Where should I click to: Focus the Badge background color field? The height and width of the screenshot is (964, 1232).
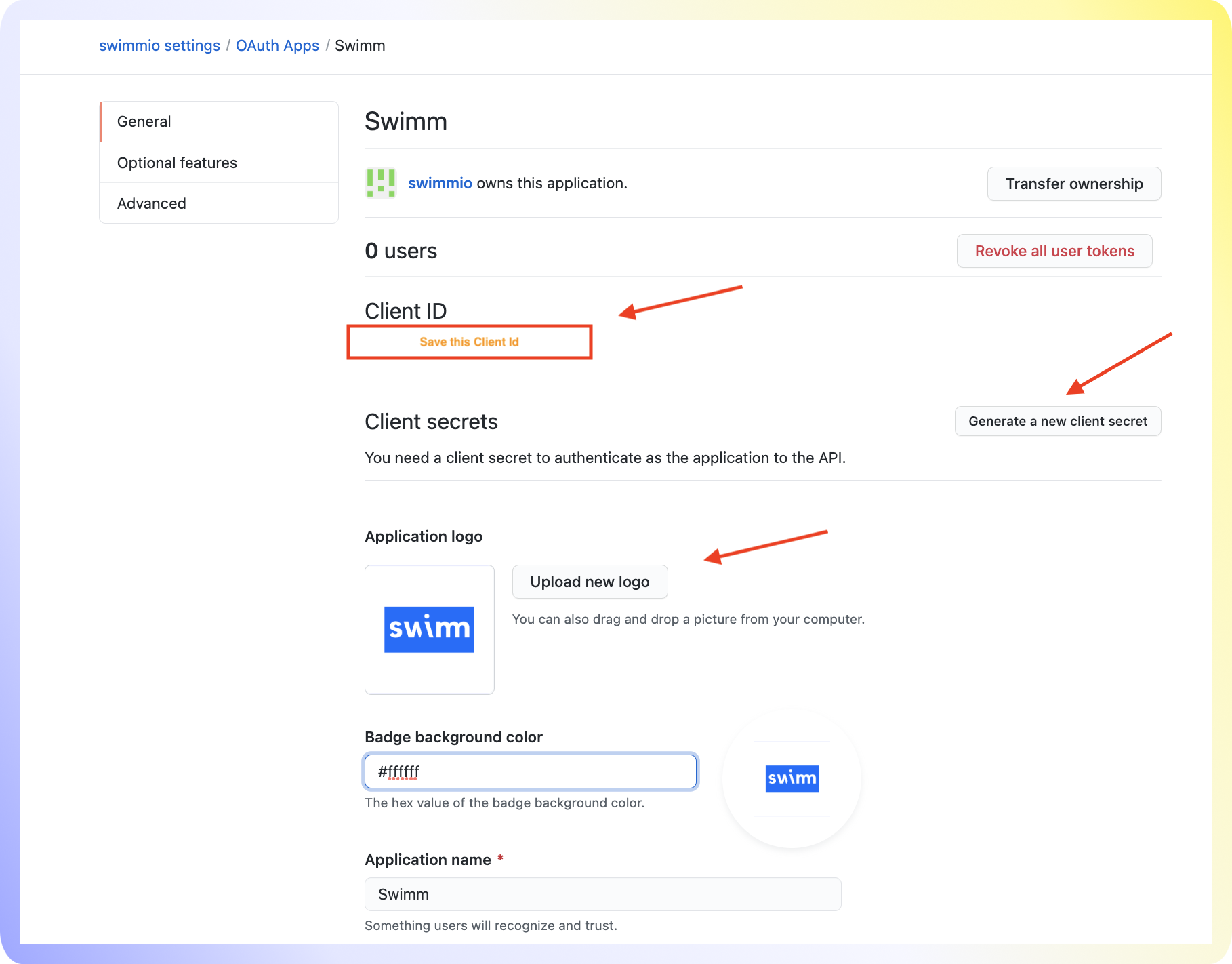[x=531, y=771]
